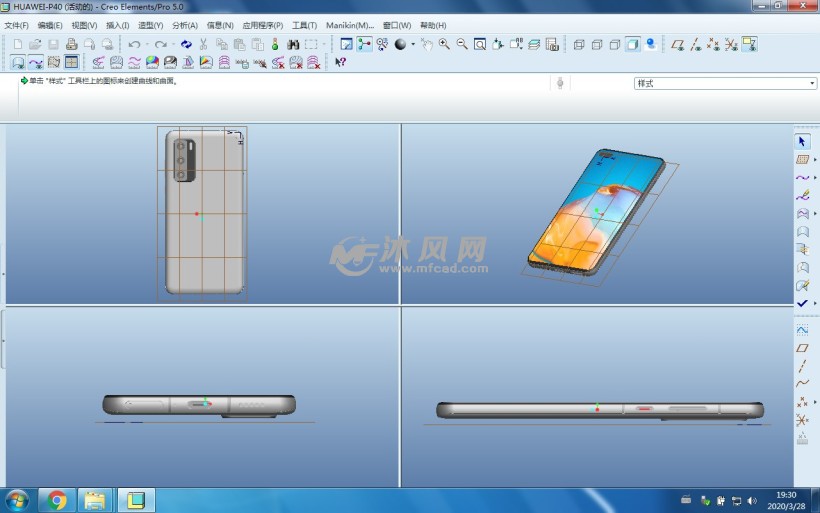Click the Repaint screen icon
Image resolution: width=820 pixels, height=513 pixels.
point(346,44)
